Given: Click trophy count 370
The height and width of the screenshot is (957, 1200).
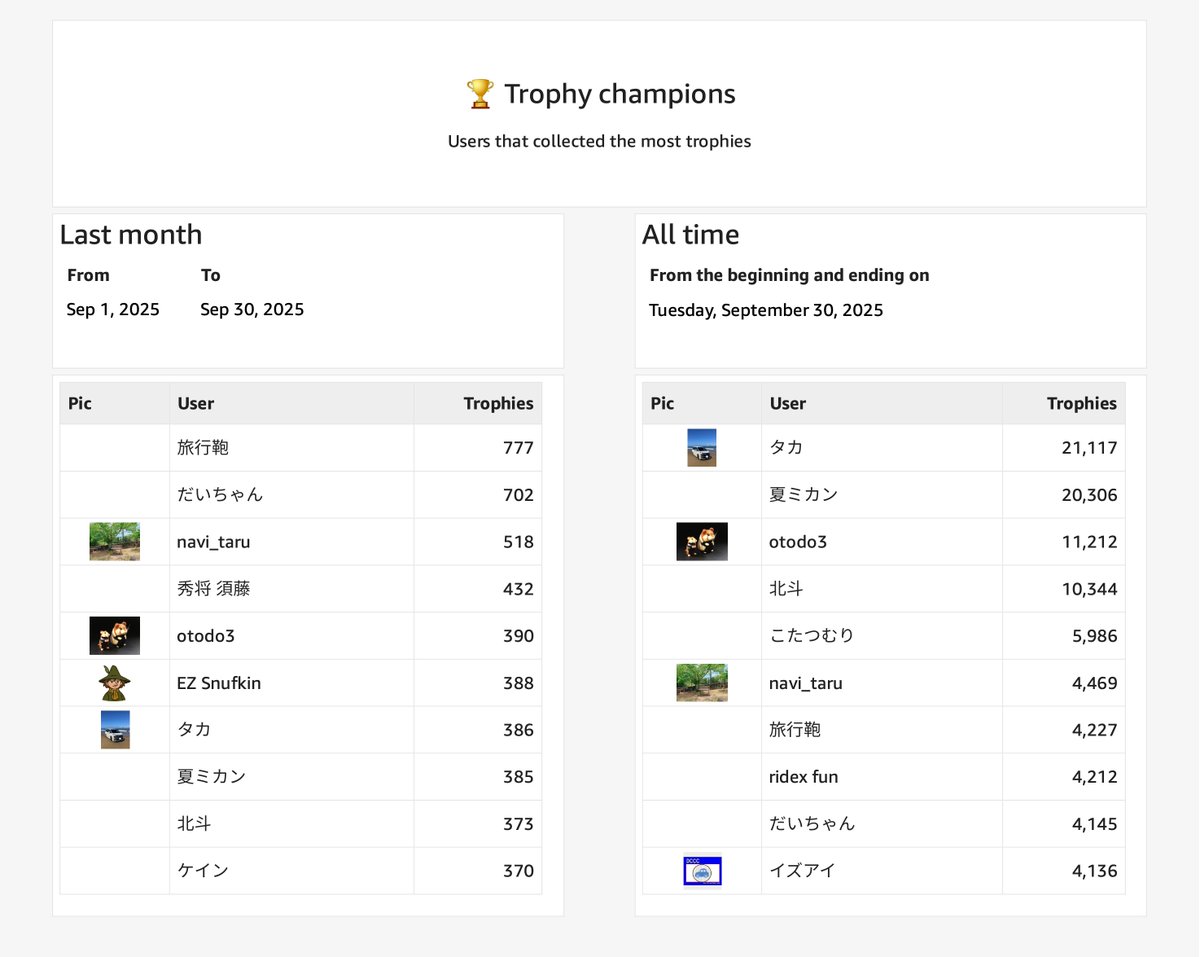Looking at the screenshot, I should tap(518, 871).
